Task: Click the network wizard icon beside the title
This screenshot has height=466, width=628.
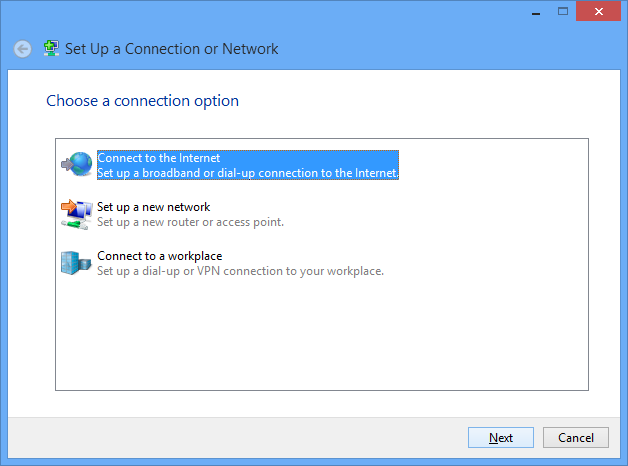Action: (x=51, y=48)
